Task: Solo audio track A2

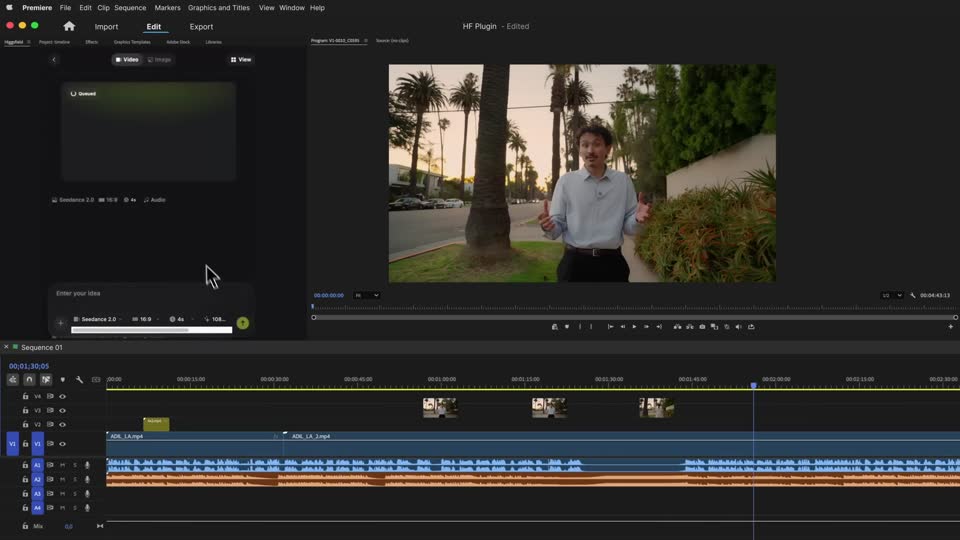Action: 75,479
